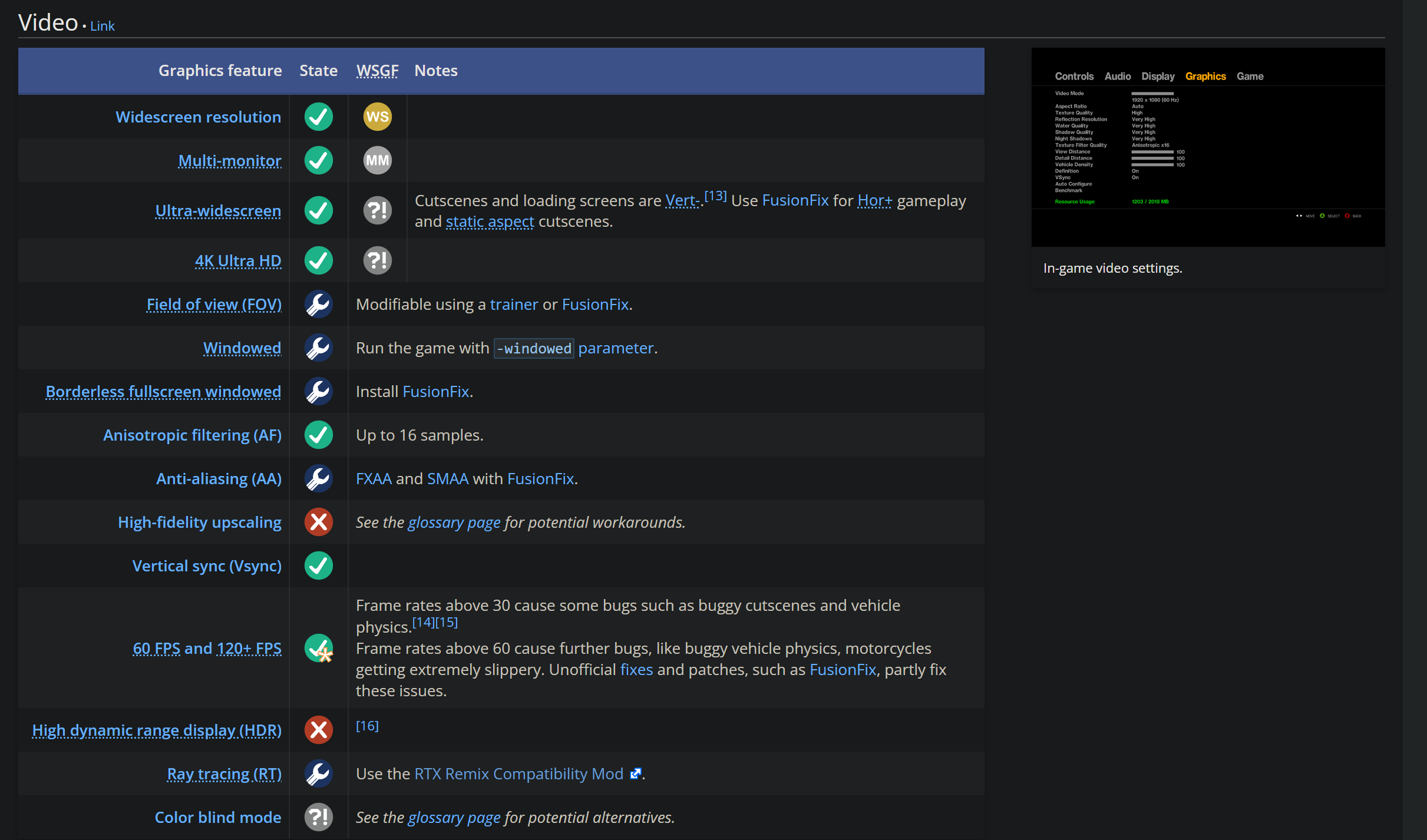This screenshot has height=840, width=1427.
Task: Click the Anisotropic filtering checkmark icon
Action: click(x=319, y=435)
